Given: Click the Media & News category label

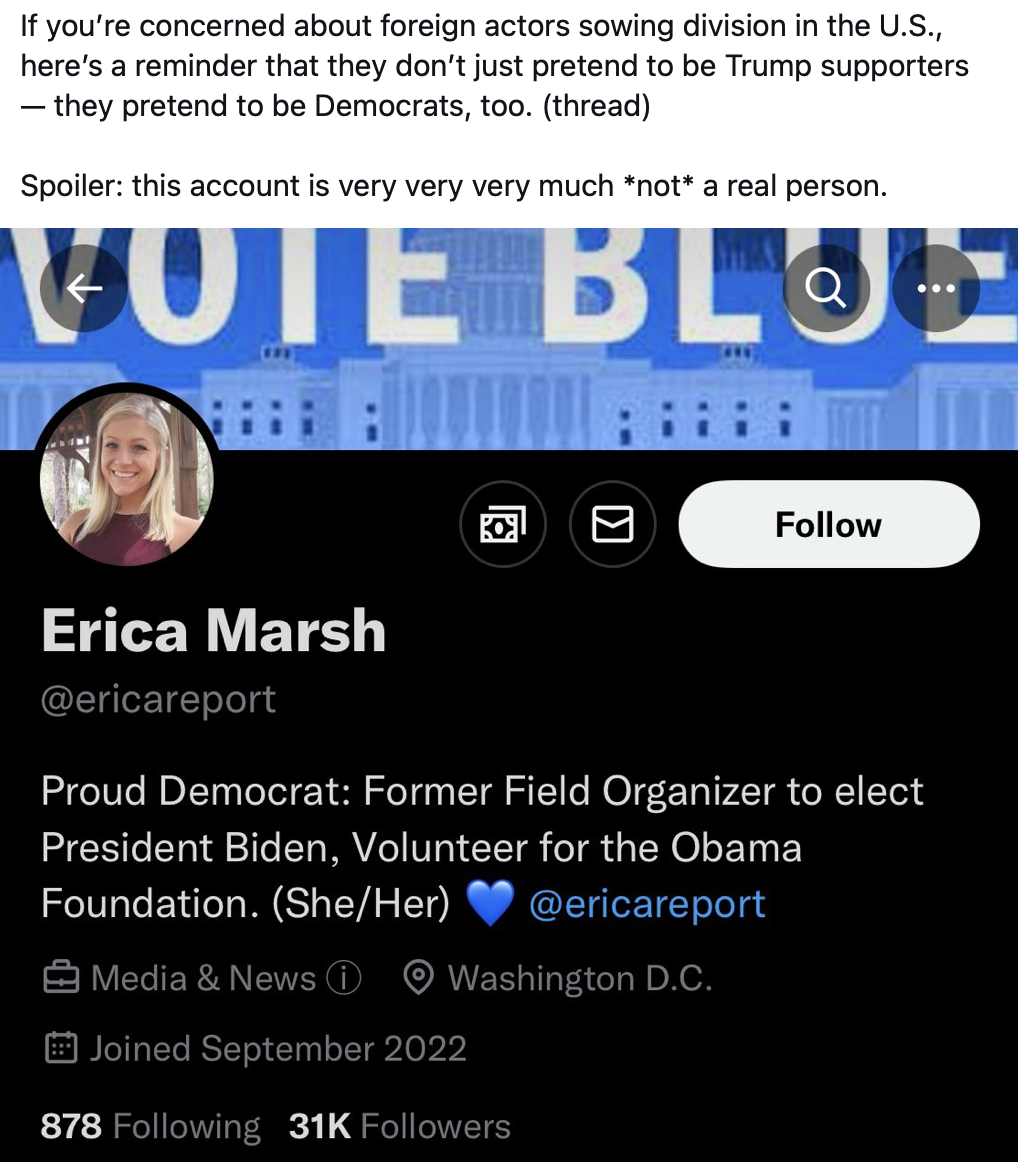Looking at the screenshot, I should [x=203, y=978].
